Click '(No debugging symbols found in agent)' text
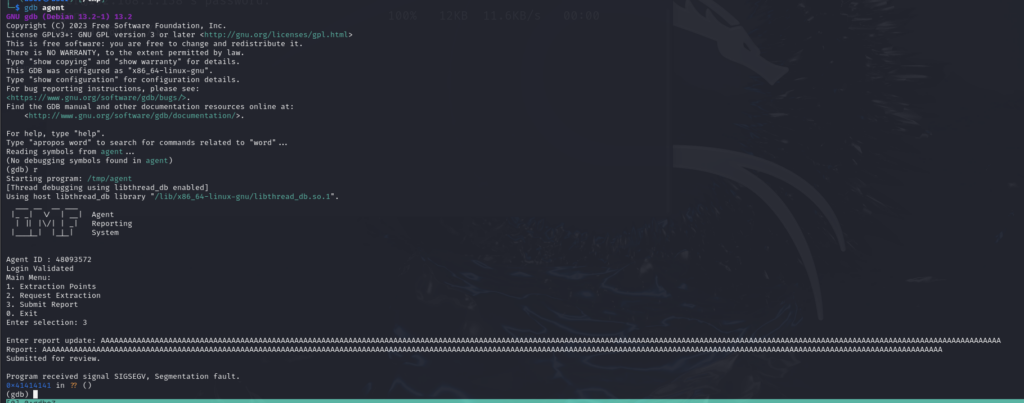This screenshot has height=403, width=1024. [x=89, y=161]
